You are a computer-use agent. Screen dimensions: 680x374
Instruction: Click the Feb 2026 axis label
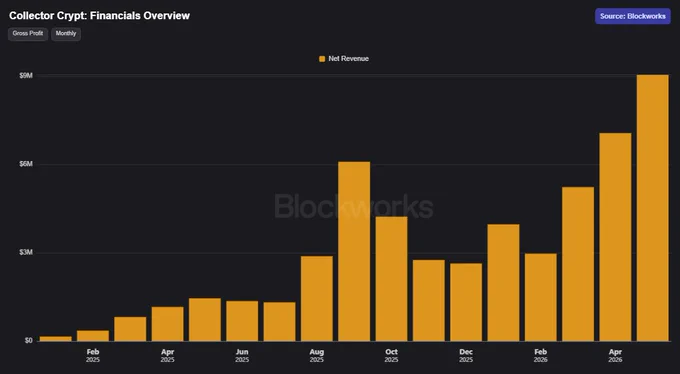[x=540, y=355]
